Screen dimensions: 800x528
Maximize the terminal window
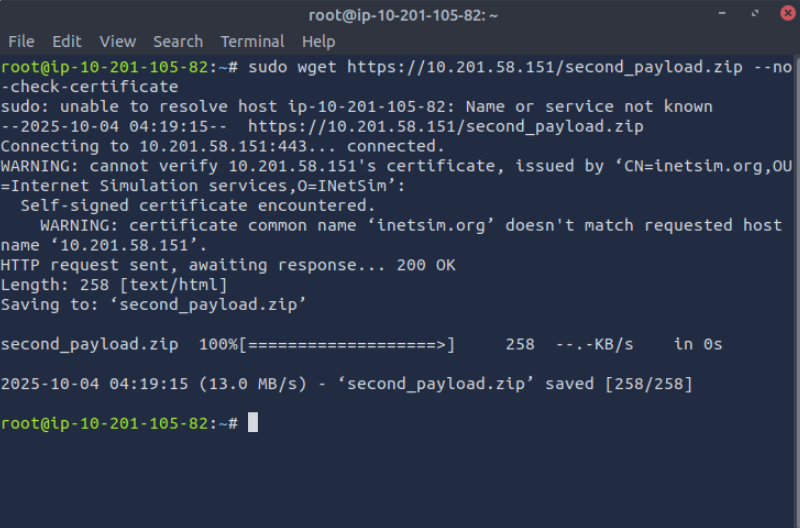pos(749,15)
